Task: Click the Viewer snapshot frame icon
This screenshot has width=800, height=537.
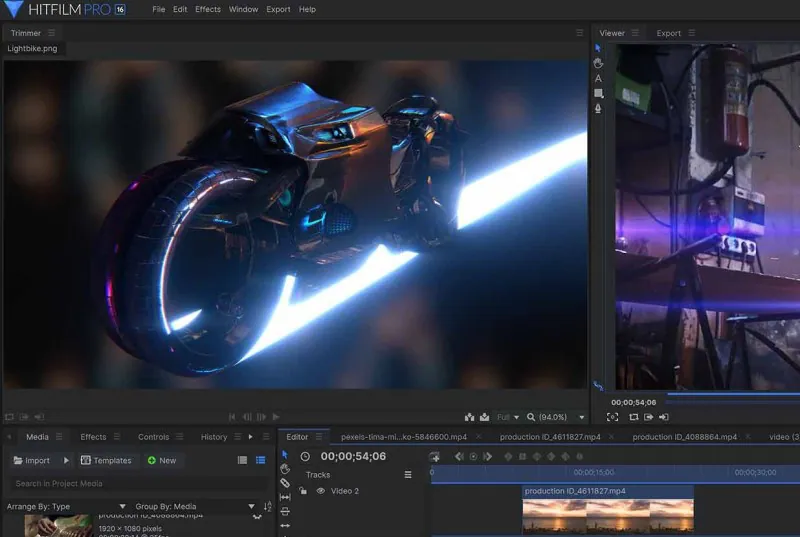Action: coord(612,417)
